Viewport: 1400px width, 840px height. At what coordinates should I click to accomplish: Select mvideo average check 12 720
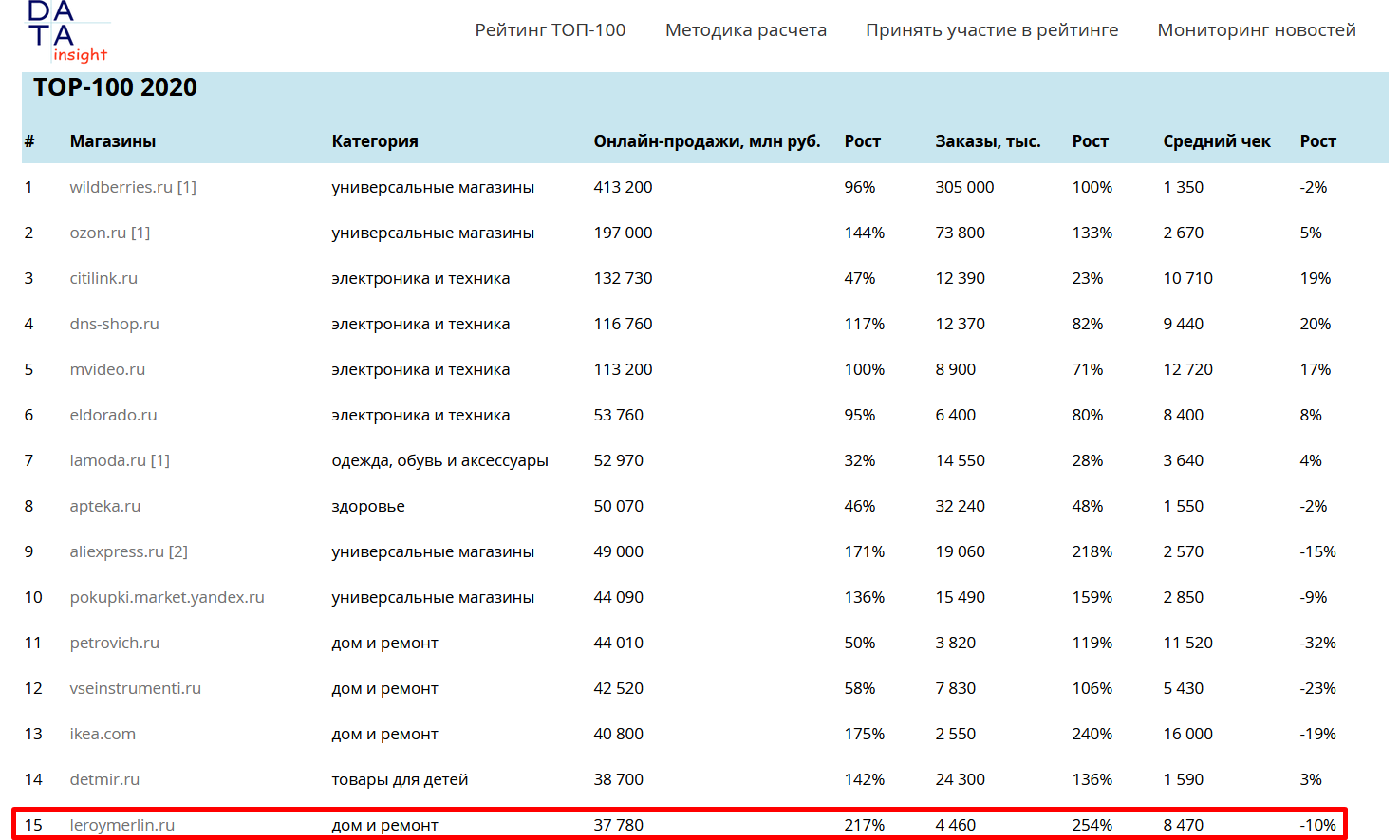click(x=1187, y=369)
